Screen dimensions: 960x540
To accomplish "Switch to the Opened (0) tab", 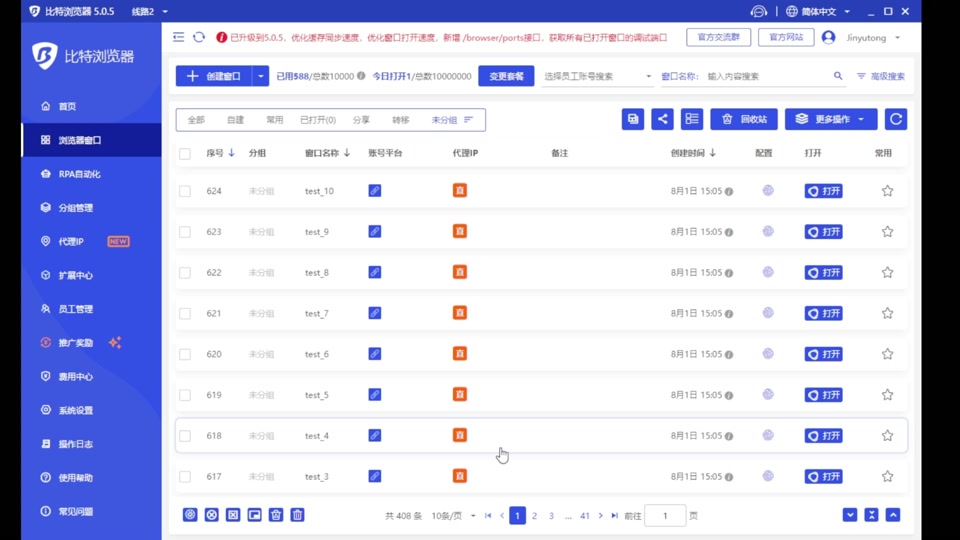I will tap(318, 120).
